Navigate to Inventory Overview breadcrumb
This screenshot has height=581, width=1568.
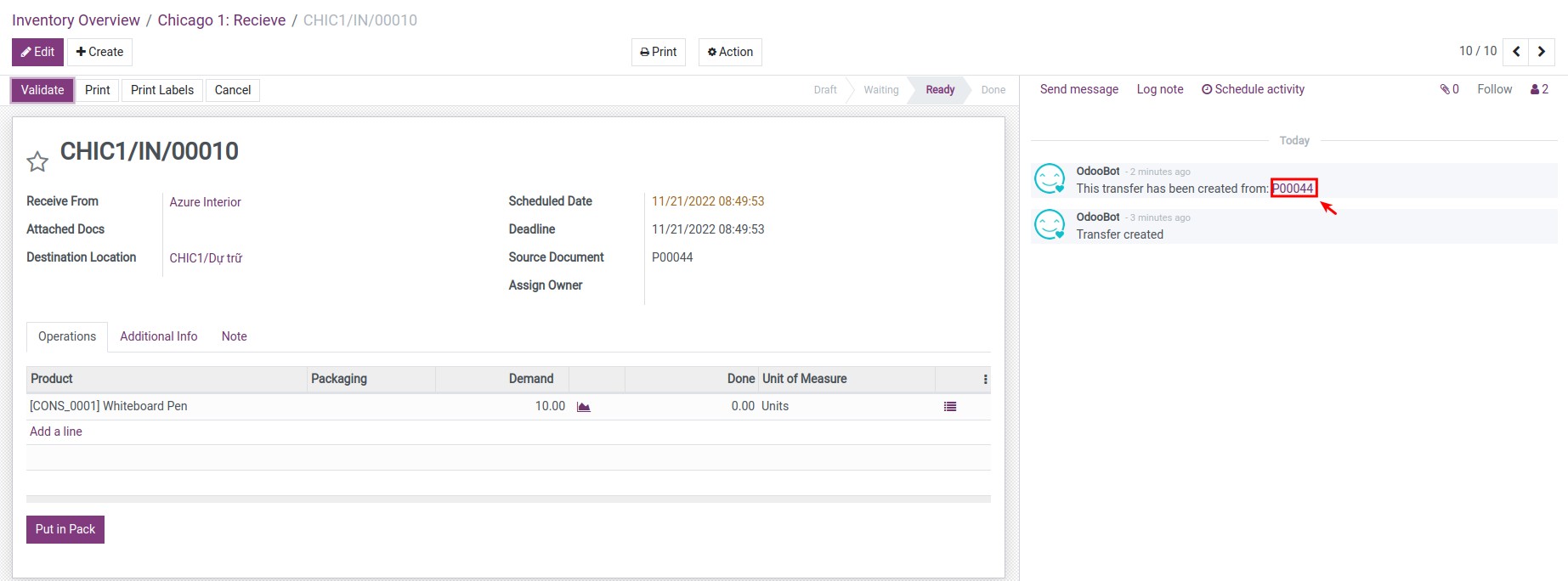click(76, 20)
